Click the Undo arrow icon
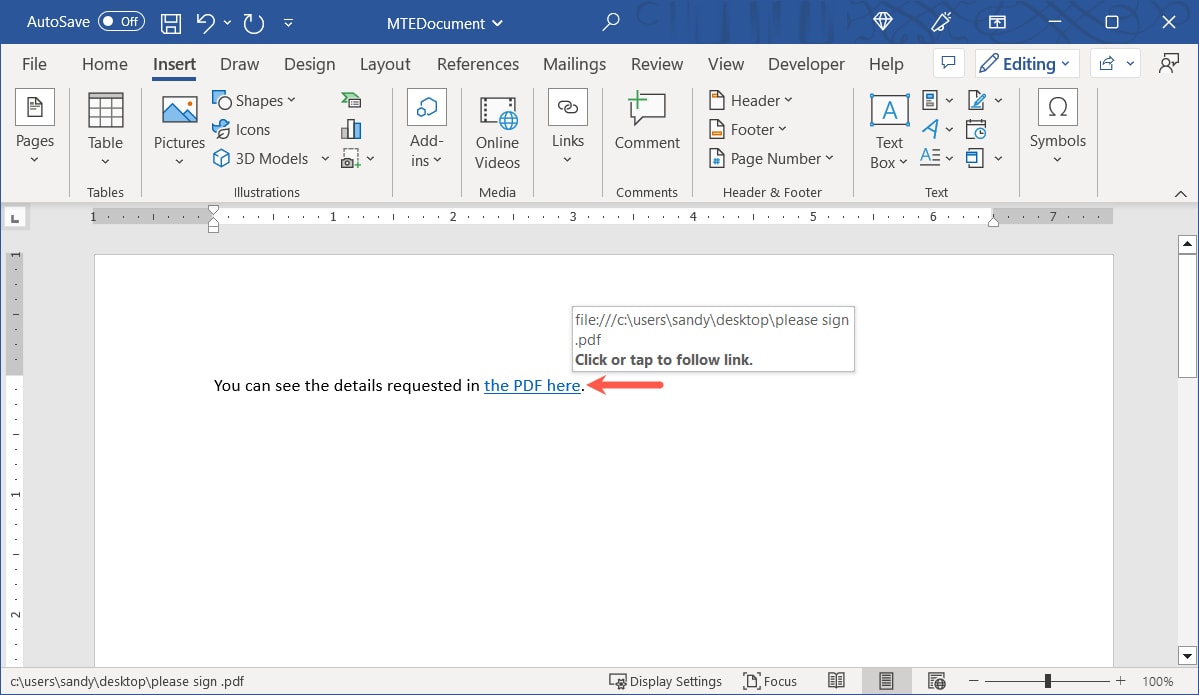1199x695 pixels. 205,23
